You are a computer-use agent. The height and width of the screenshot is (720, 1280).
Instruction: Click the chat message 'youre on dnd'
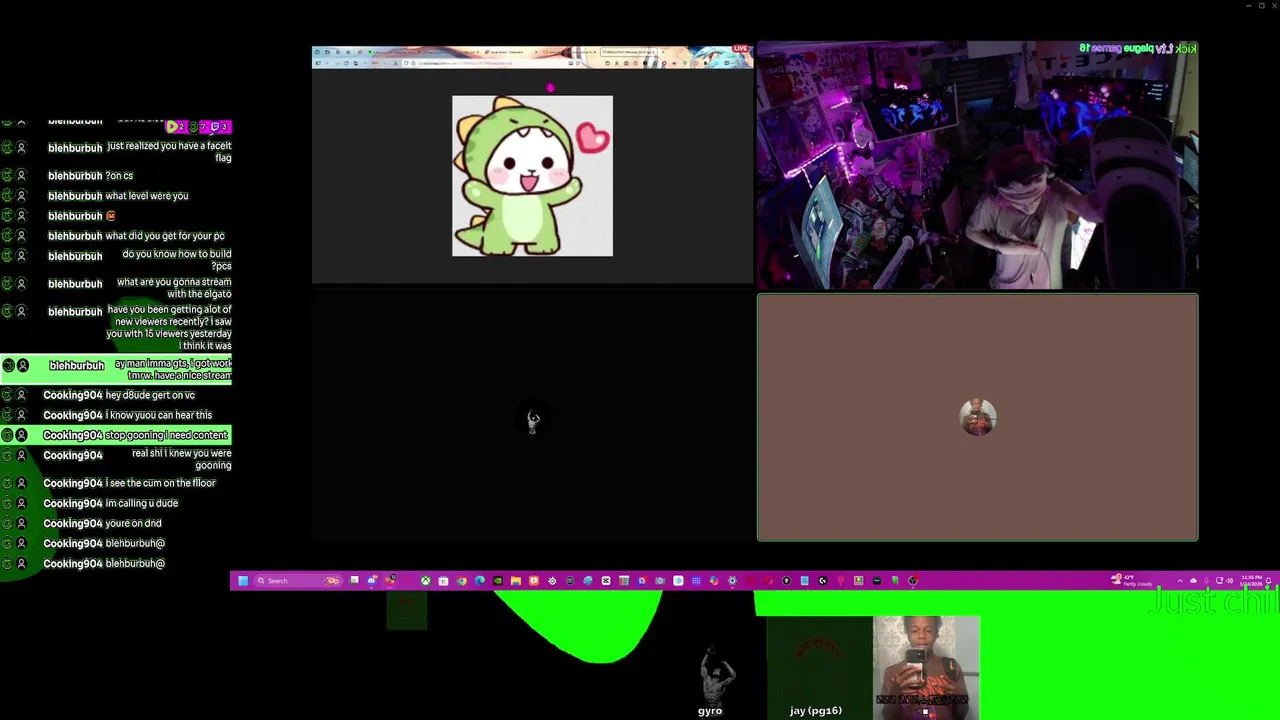133,523
